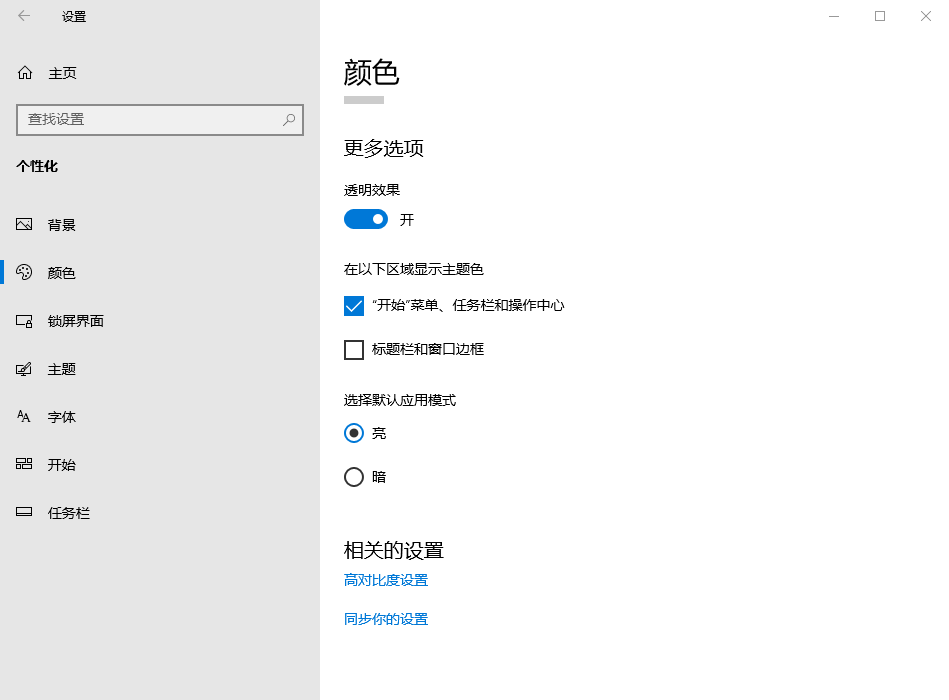Screen dimensions: 949x700
Task: Click the 锁屏界面 lock screen icon
Action: coord(23,320)
